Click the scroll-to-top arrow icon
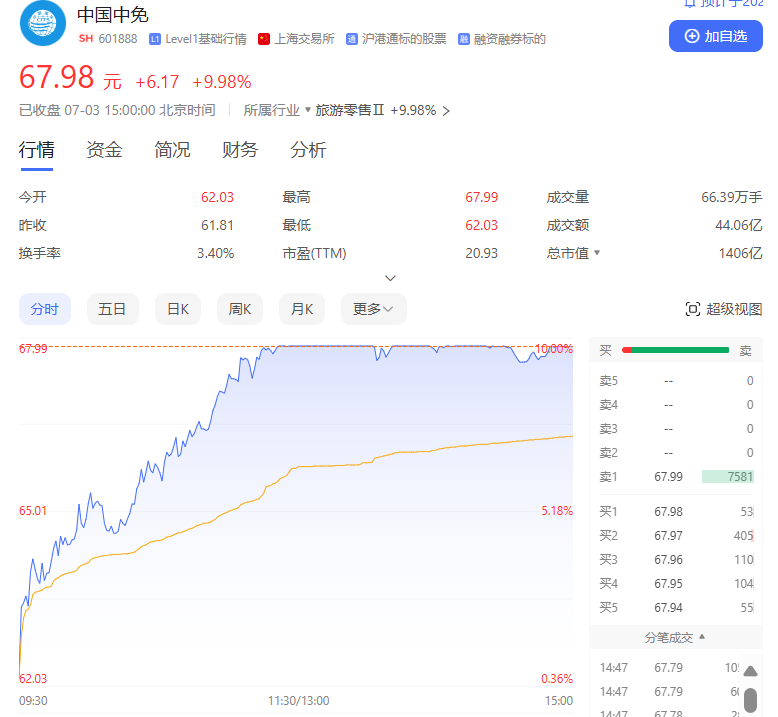 [x=750, y=671]
